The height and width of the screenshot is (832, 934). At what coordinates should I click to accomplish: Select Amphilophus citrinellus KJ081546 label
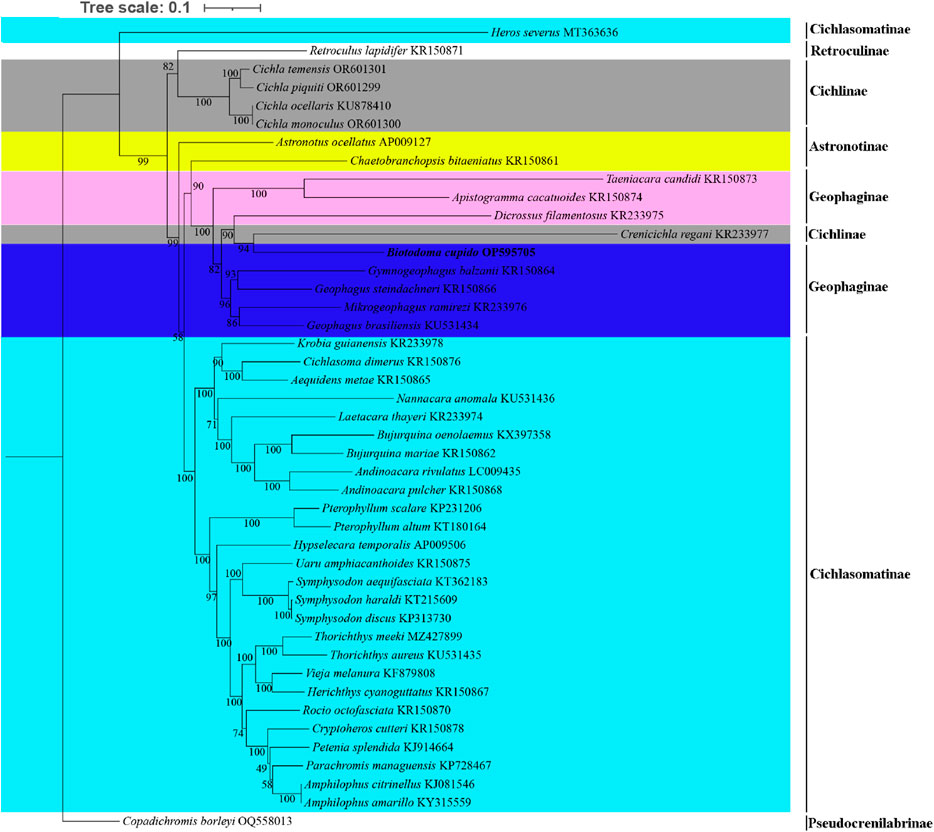390,784
